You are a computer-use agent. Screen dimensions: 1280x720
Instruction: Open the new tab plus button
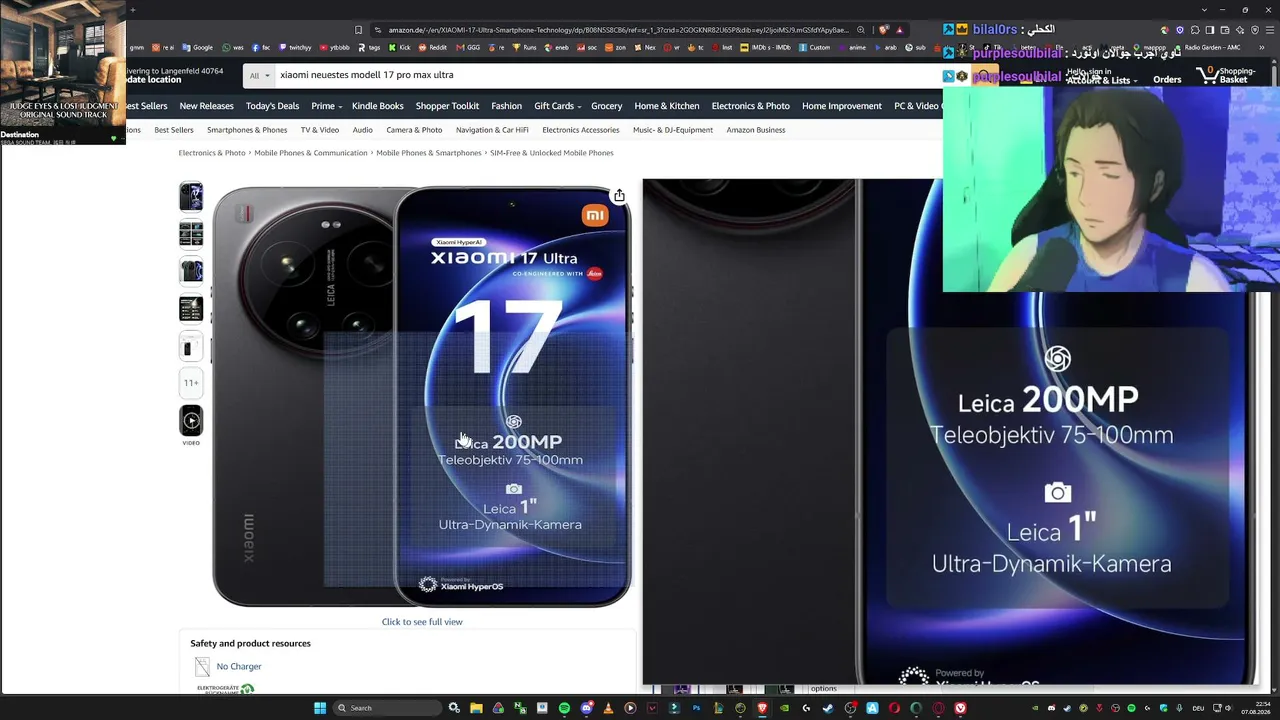[x=133, y=10]
